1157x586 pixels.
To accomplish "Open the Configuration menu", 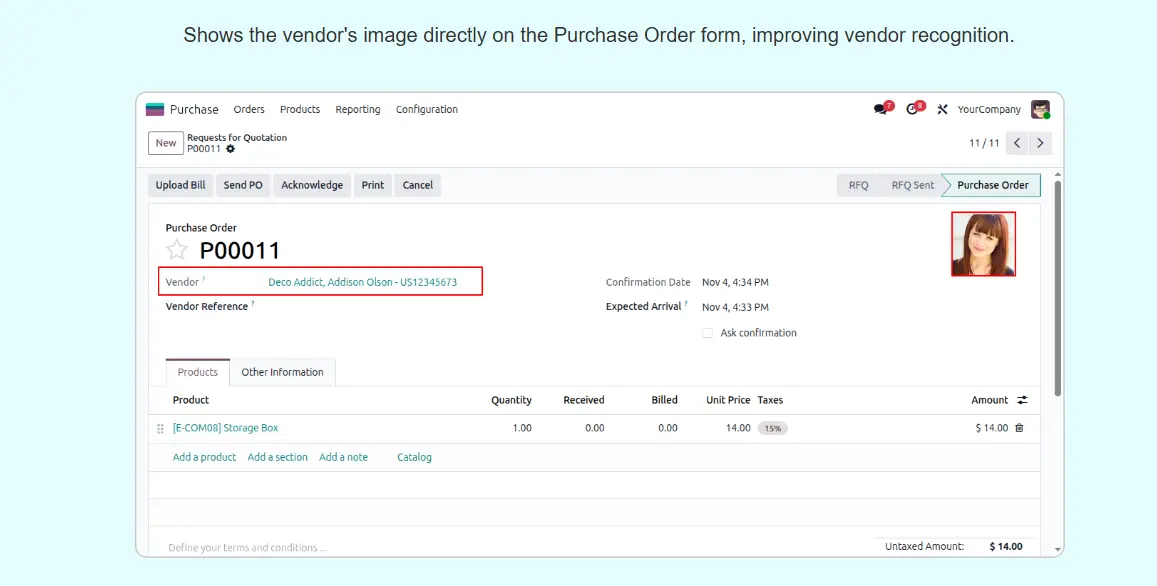I will coord(426,109).
